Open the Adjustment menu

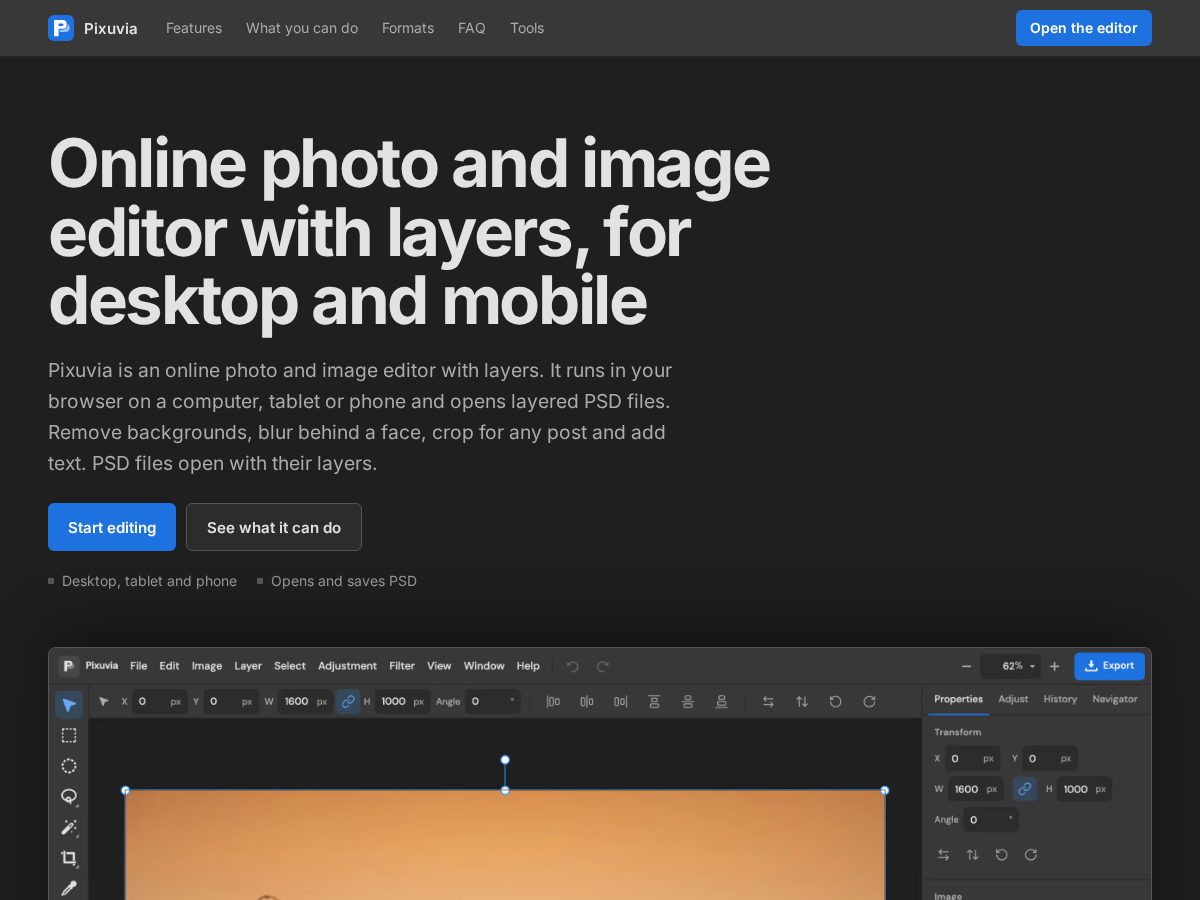click(x=347, y=666)
